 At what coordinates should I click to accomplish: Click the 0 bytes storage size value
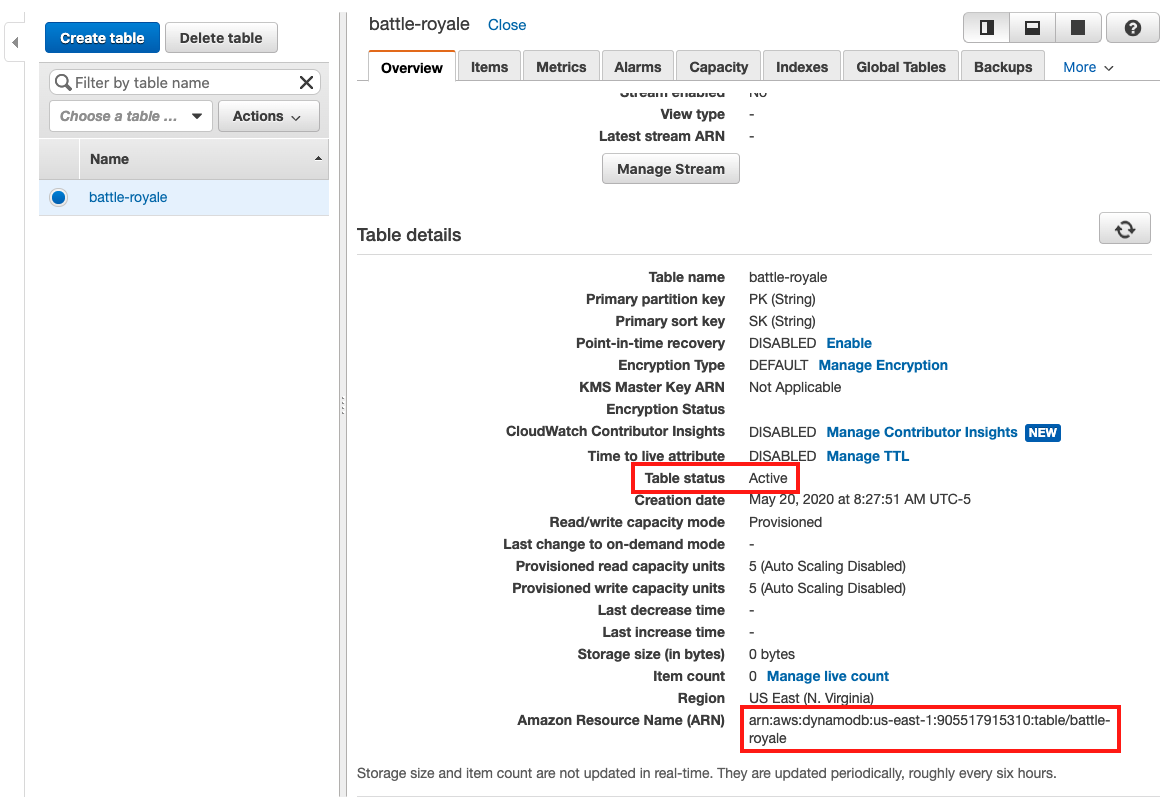coord(772,654)
